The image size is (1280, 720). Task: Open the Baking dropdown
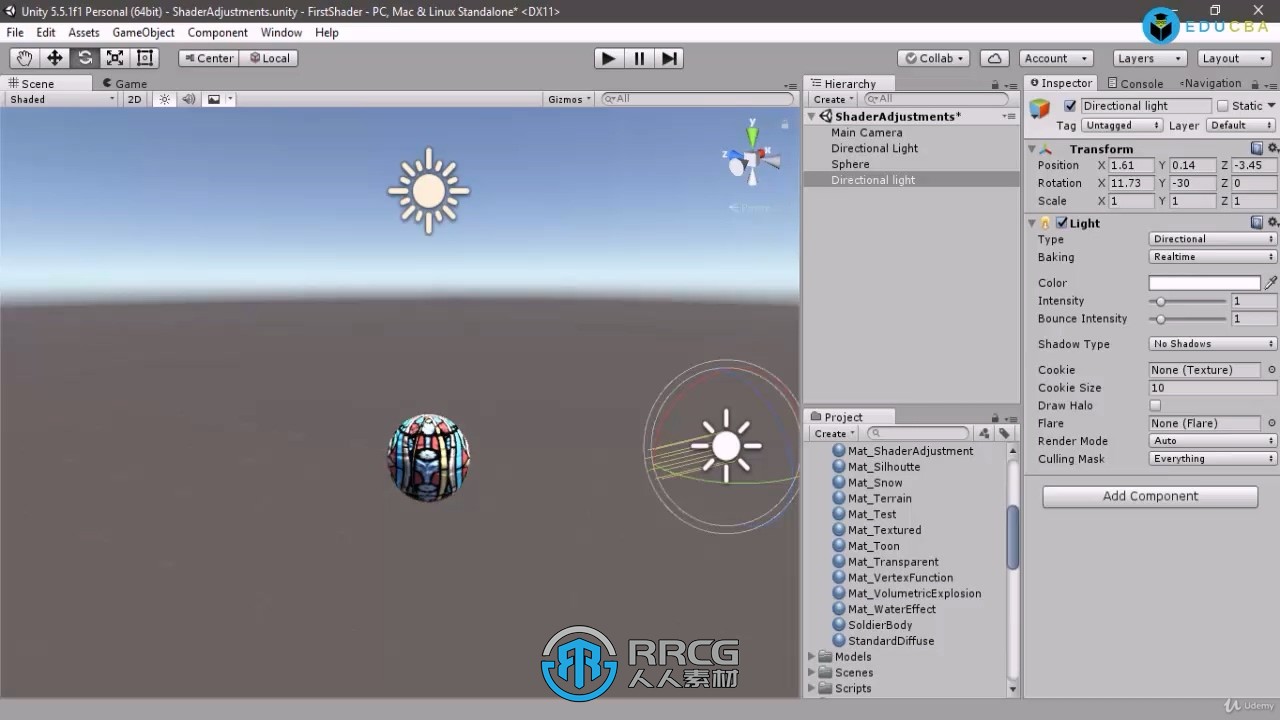point(1213,257)
